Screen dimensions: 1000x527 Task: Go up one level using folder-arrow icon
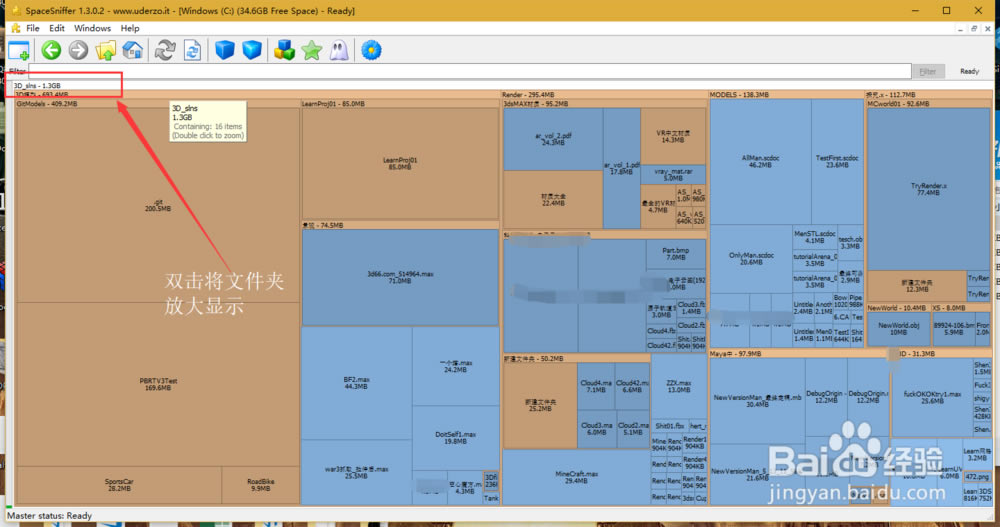105,50
